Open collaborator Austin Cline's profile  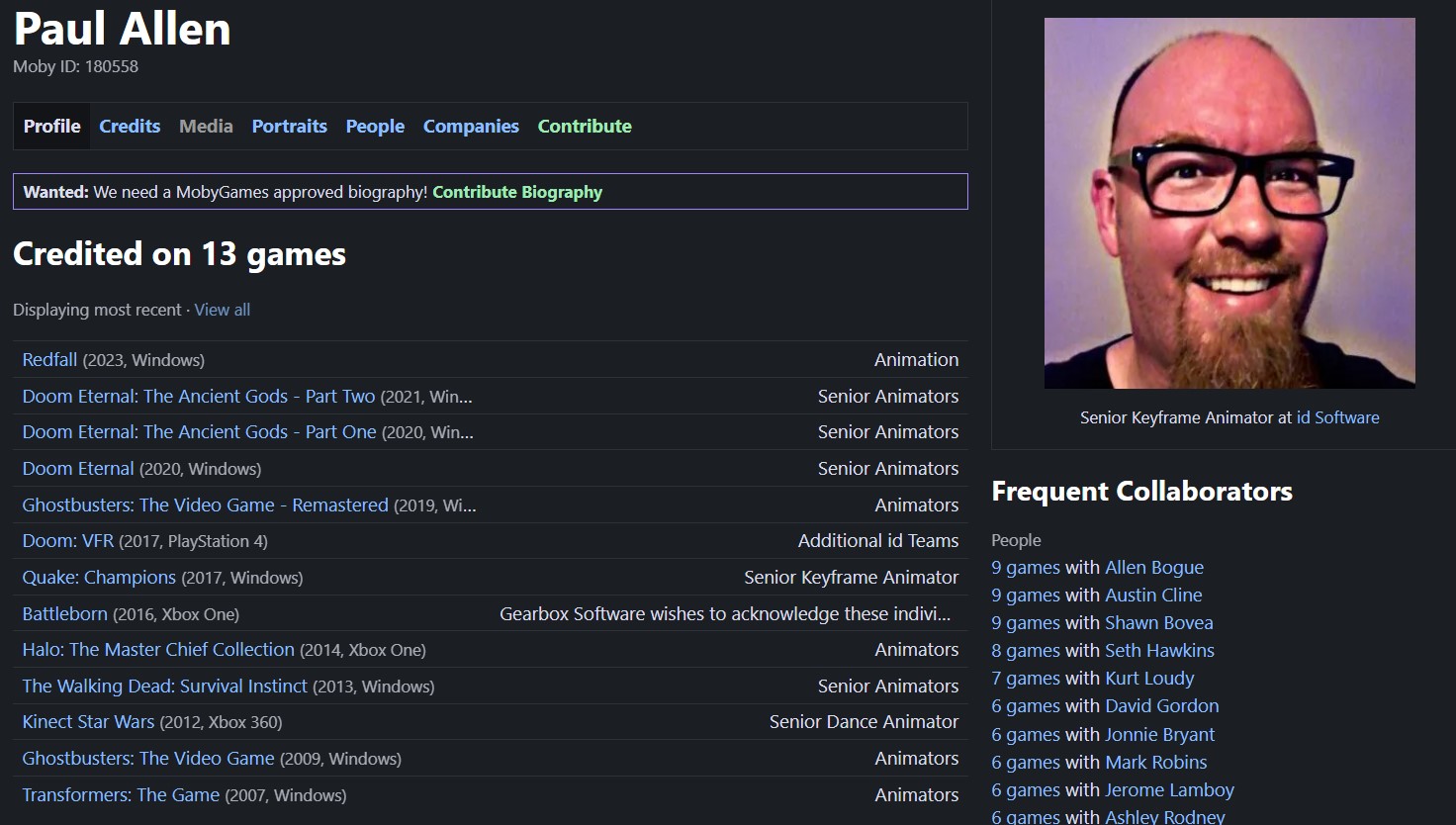click(1153, 596)
